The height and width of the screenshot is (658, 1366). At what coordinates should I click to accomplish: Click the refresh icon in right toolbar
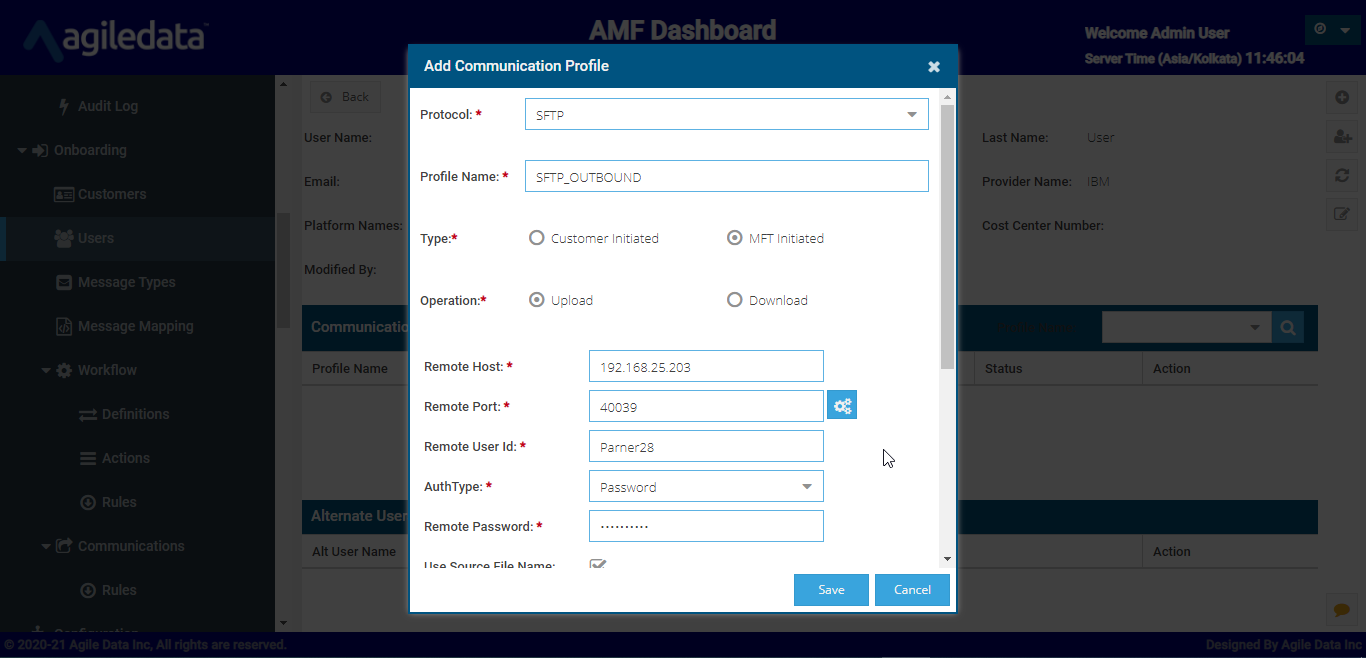coord(1342,175)
